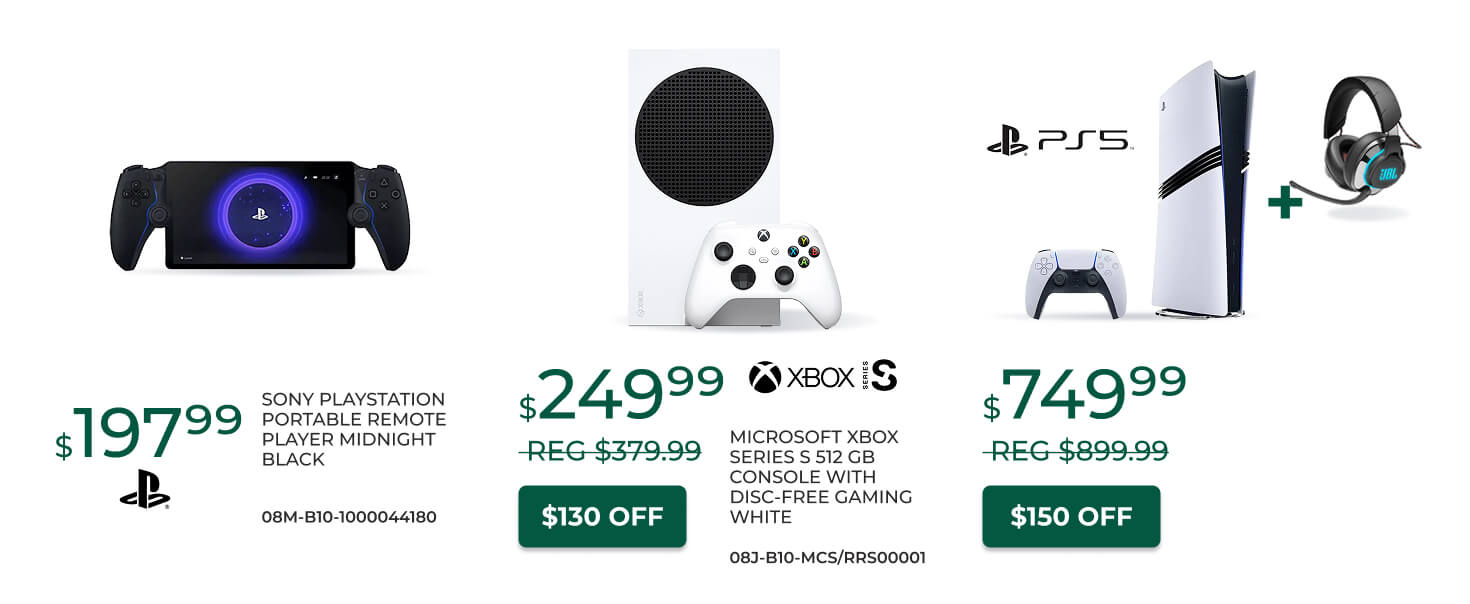Click SKU 08J-B10-MCS/RRS00001 text

point(827,558)
